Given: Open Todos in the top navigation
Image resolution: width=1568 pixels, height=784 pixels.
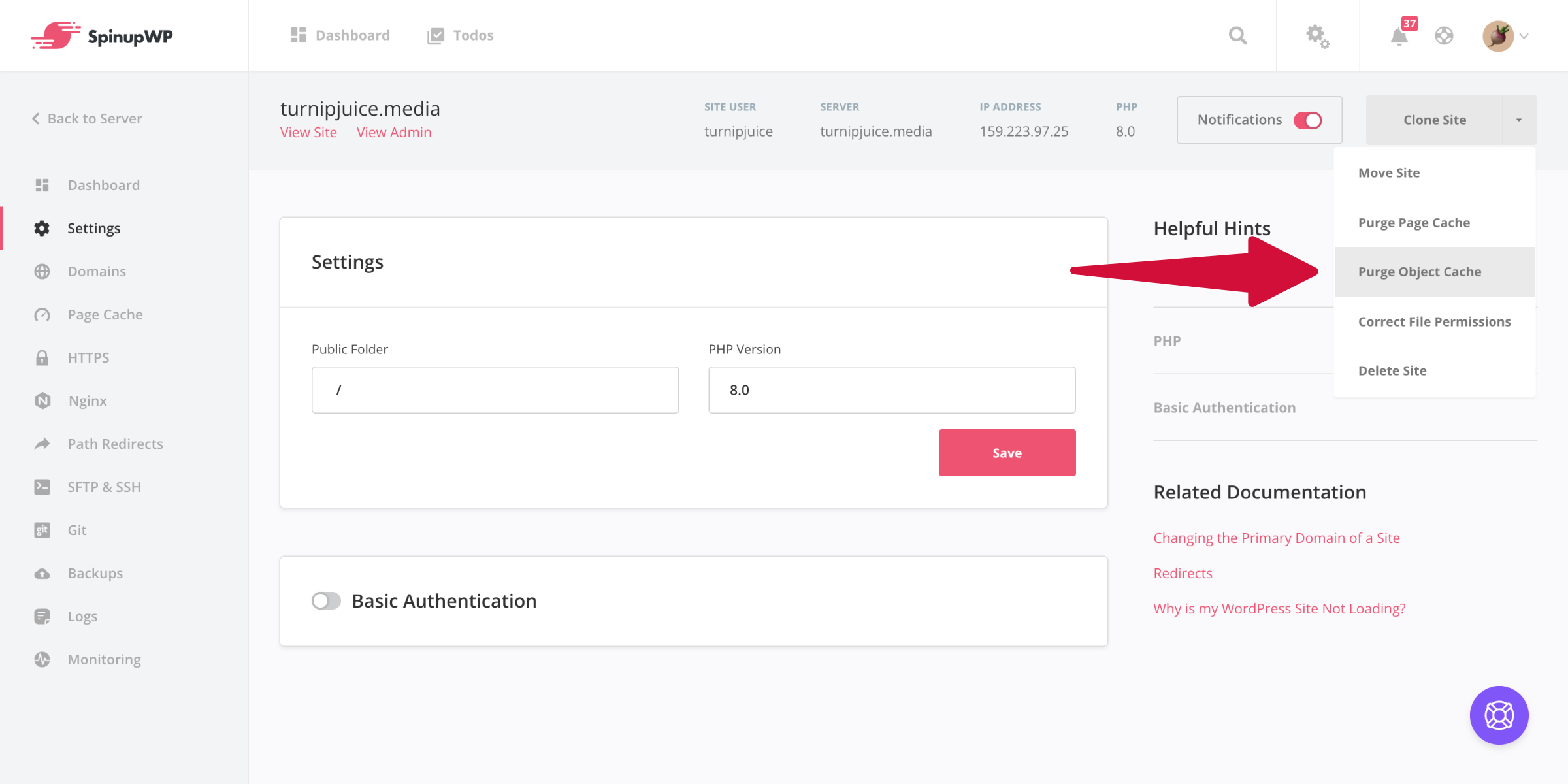Looking at the screenshot, I should [461, 35].
